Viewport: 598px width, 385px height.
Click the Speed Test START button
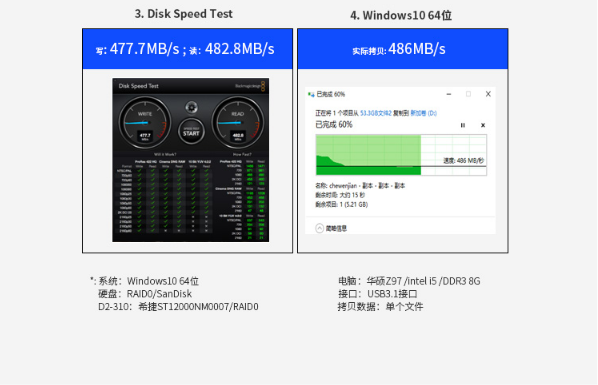191,132
